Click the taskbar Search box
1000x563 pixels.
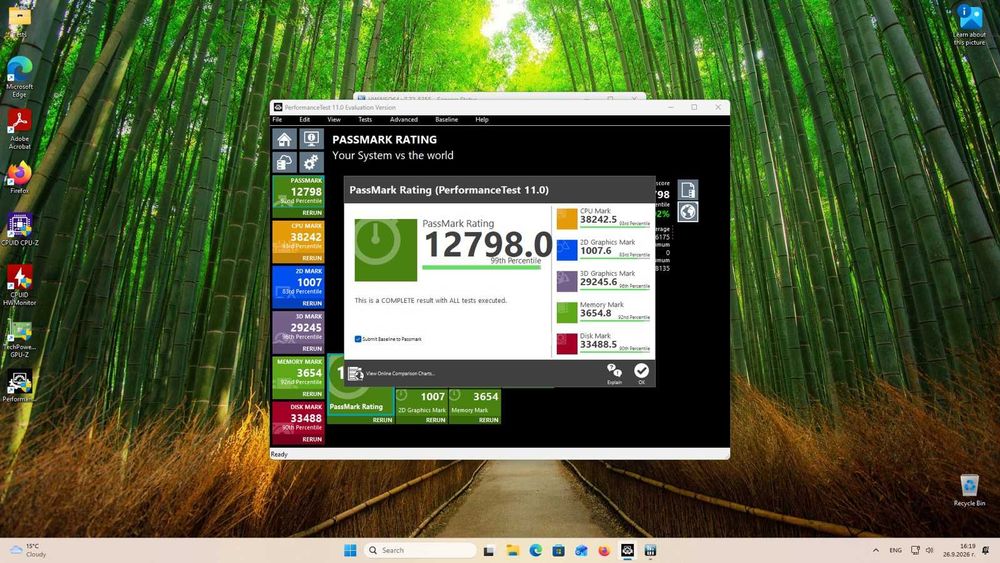(x=420, y=550)
